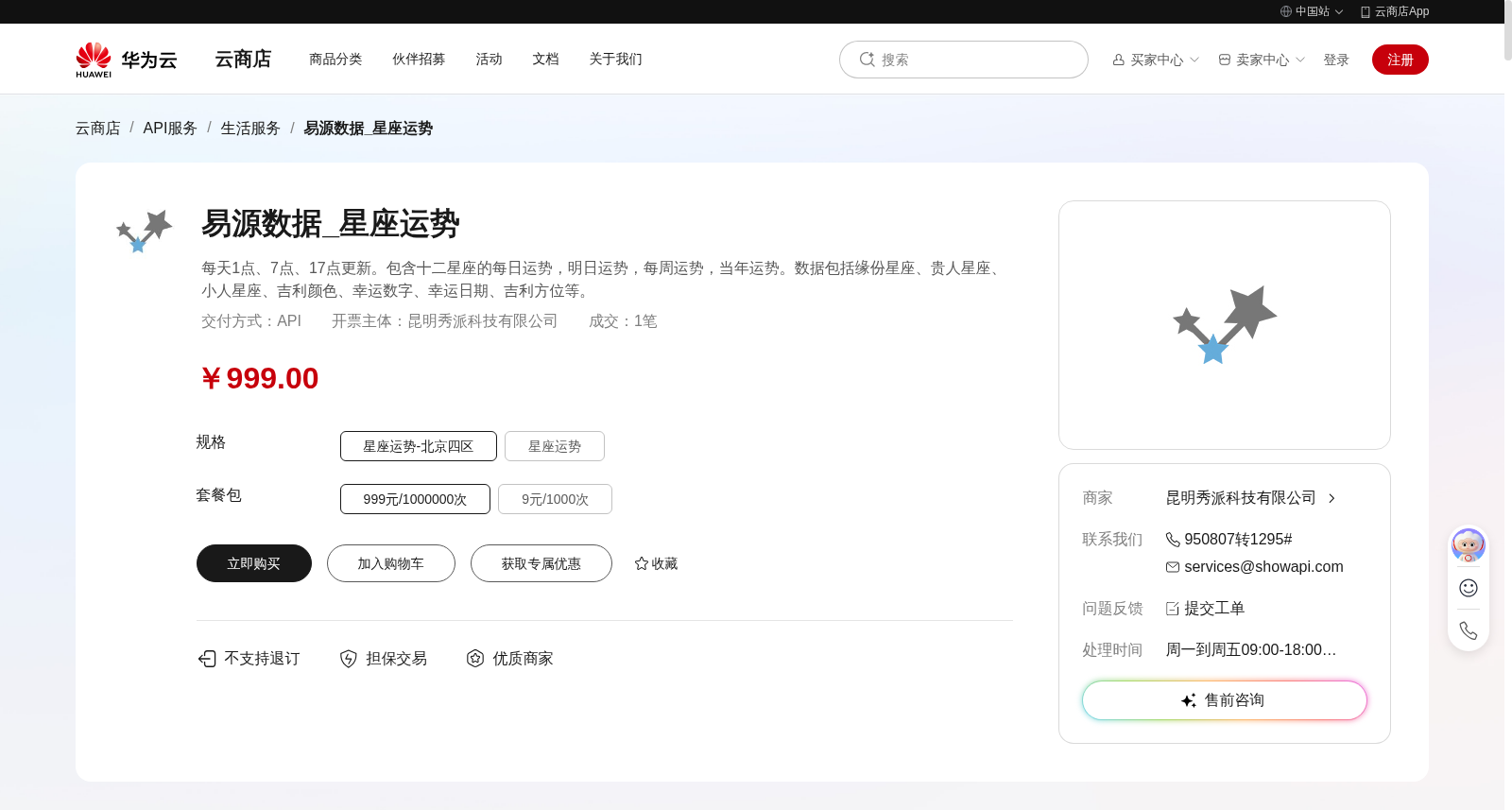Click the star favorite icon 收藏
Viewport: 1512px width, 810px height.
(642, 563)
